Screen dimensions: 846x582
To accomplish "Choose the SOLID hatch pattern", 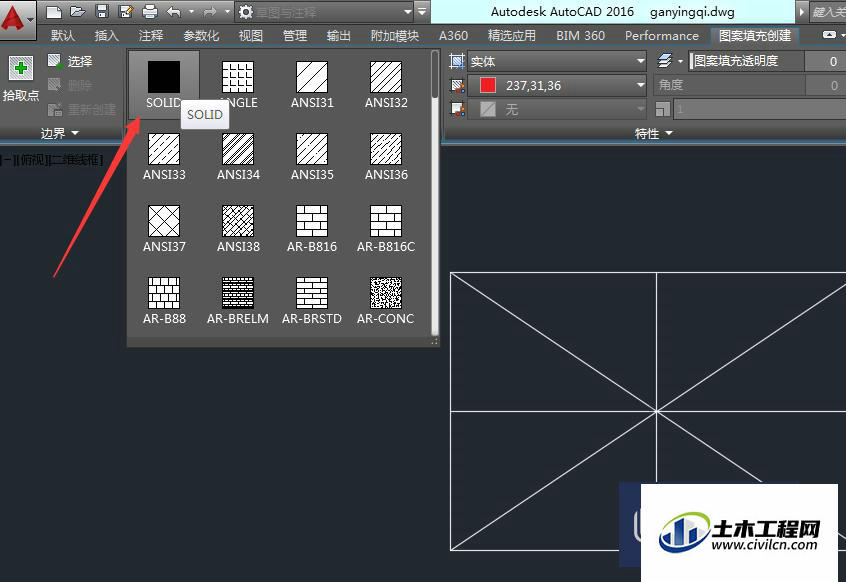I will pyautogui.click(x=164, y=84).
